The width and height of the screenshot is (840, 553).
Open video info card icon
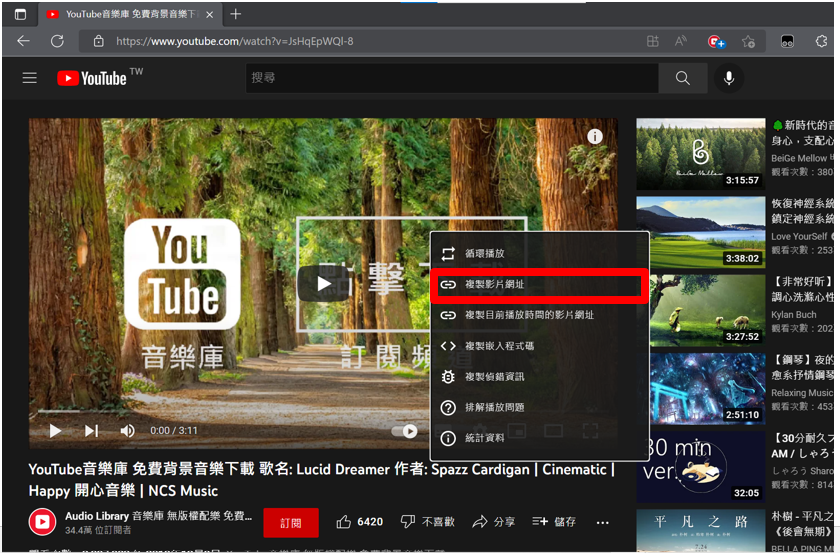coord(595,137)
